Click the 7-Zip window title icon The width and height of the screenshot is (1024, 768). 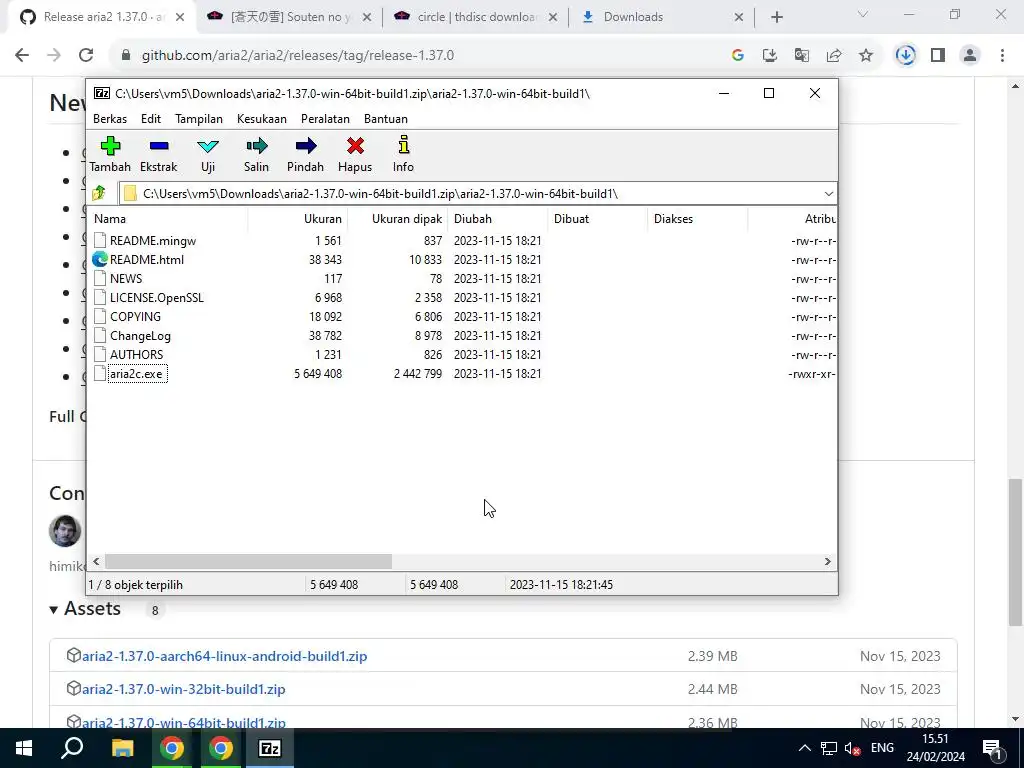coord(102,93)
